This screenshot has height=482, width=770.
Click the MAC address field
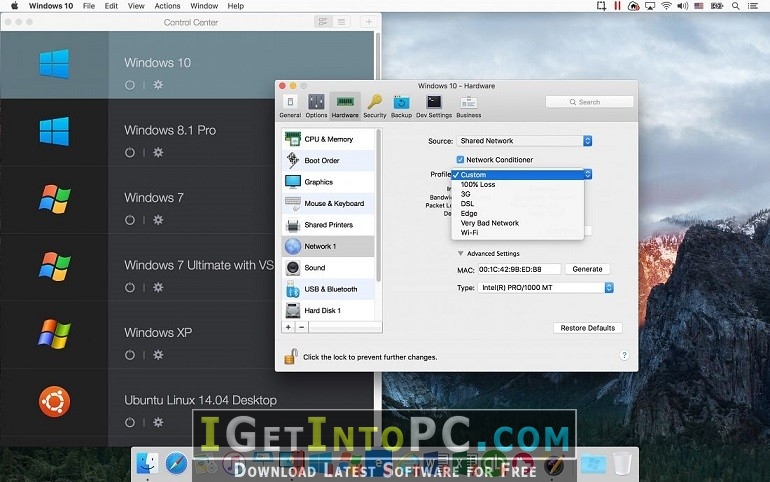point(519,269)
